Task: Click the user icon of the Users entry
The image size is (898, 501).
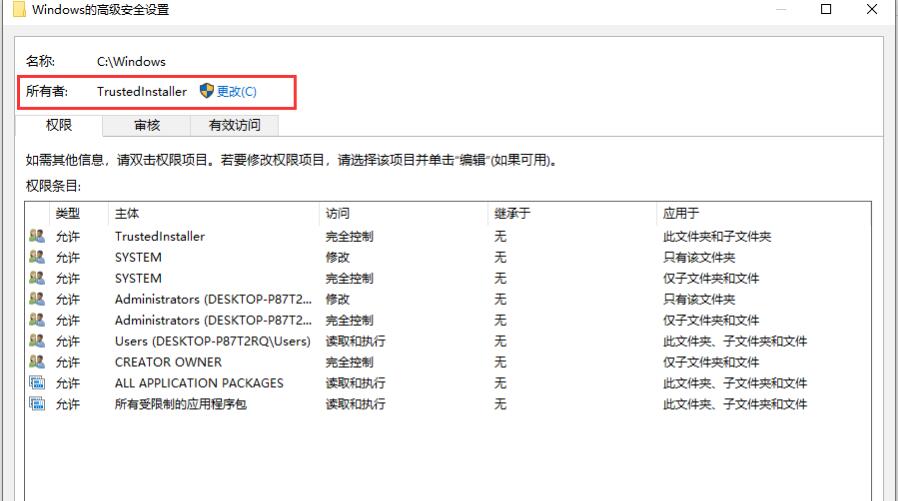Action: coord(37,341)
